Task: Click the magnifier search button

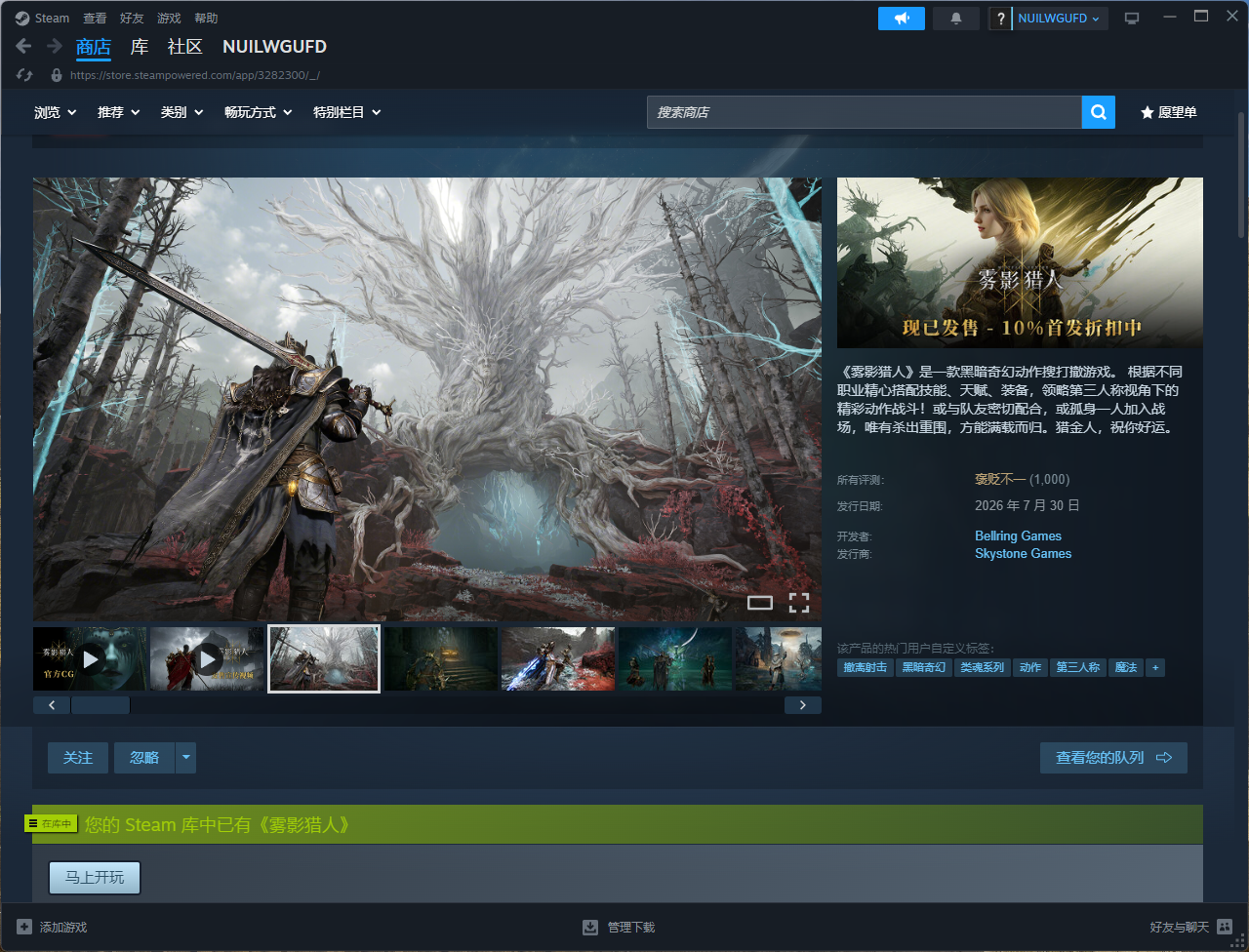Action: (x=1099, y=112)
